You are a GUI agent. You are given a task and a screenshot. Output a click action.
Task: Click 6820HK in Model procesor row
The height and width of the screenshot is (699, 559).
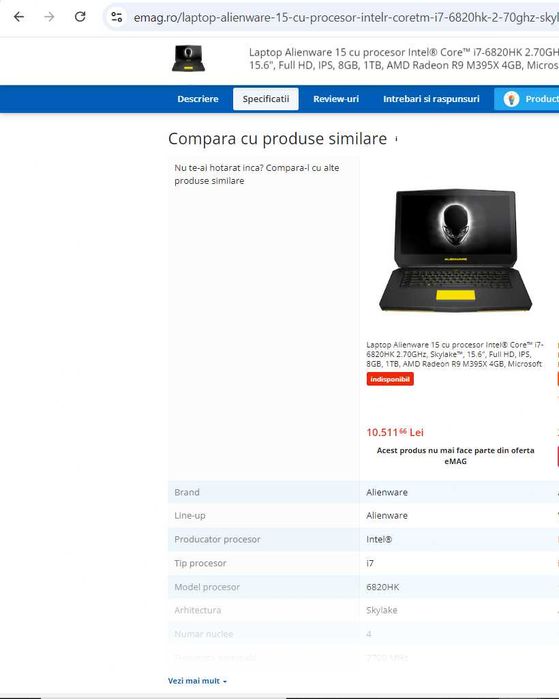pyautogui.click(x=382, y=587)
